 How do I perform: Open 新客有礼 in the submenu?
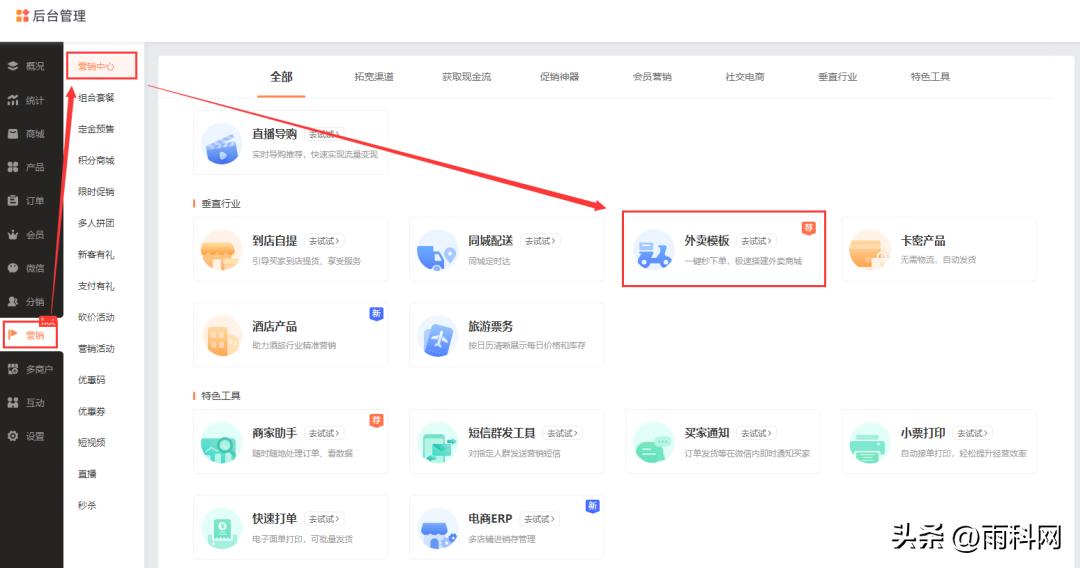tap(96, 255)
